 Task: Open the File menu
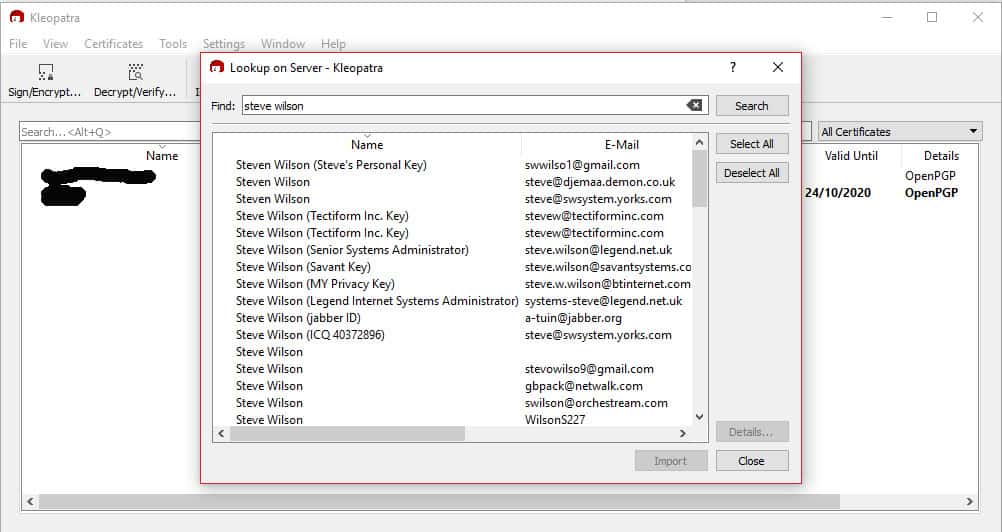click(18, 43)
